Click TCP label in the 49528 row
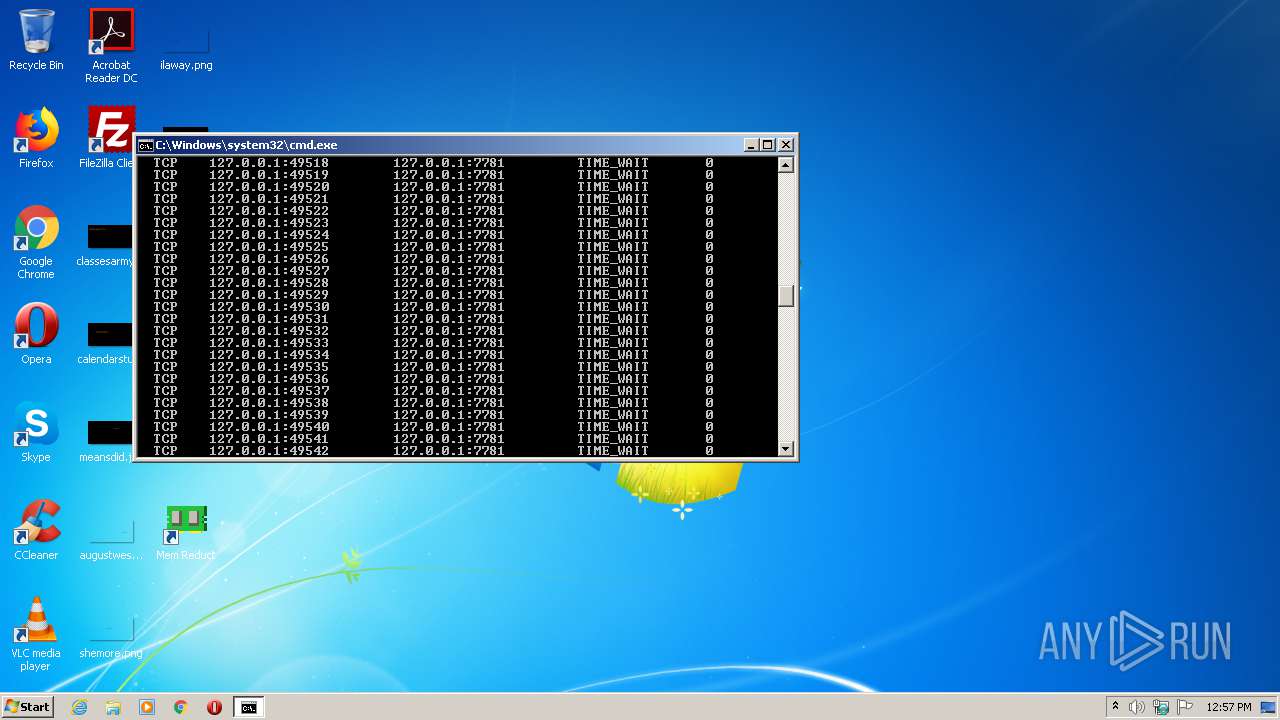The height and width of the screenshot is (720, 1280). click(x=165, y=283)
